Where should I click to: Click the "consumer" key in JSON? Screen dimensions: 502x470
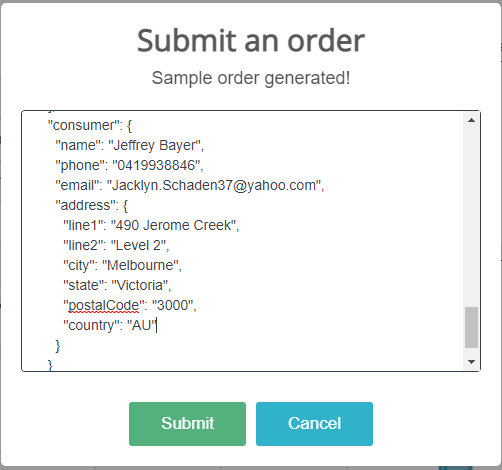pyautogui.click(x=84, y=125)
